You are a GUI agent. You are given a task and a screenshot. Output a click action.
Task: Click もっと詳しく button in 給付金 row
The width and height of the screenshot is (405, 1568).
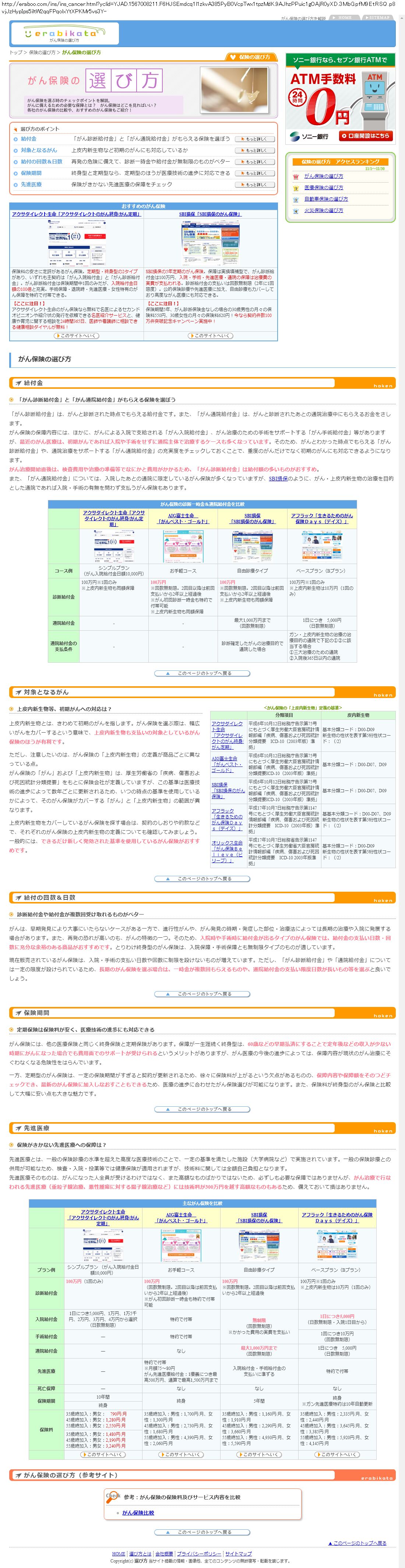(x=255, y=140)
